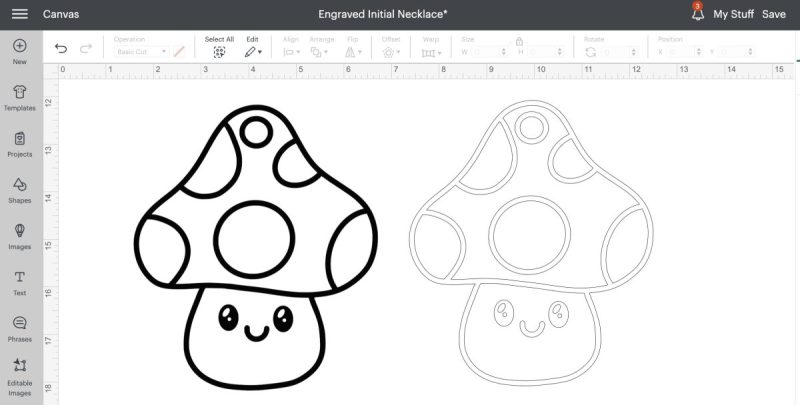
Task: Click the Rotate icon
Action: [591, 52]
